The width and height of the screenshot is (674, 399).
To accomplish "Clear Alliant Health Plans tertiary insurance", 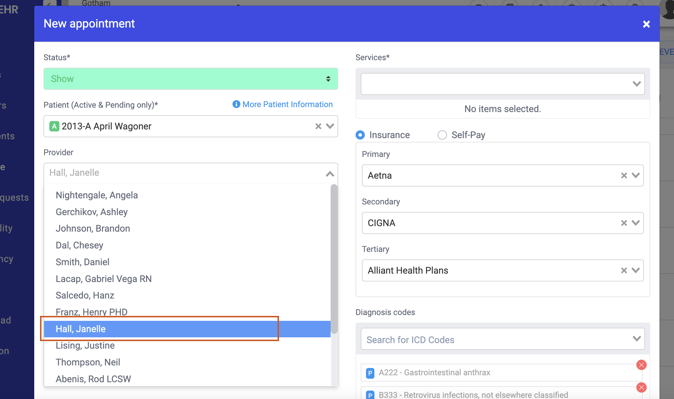I will pyautogui.click(x=624, y=270).
